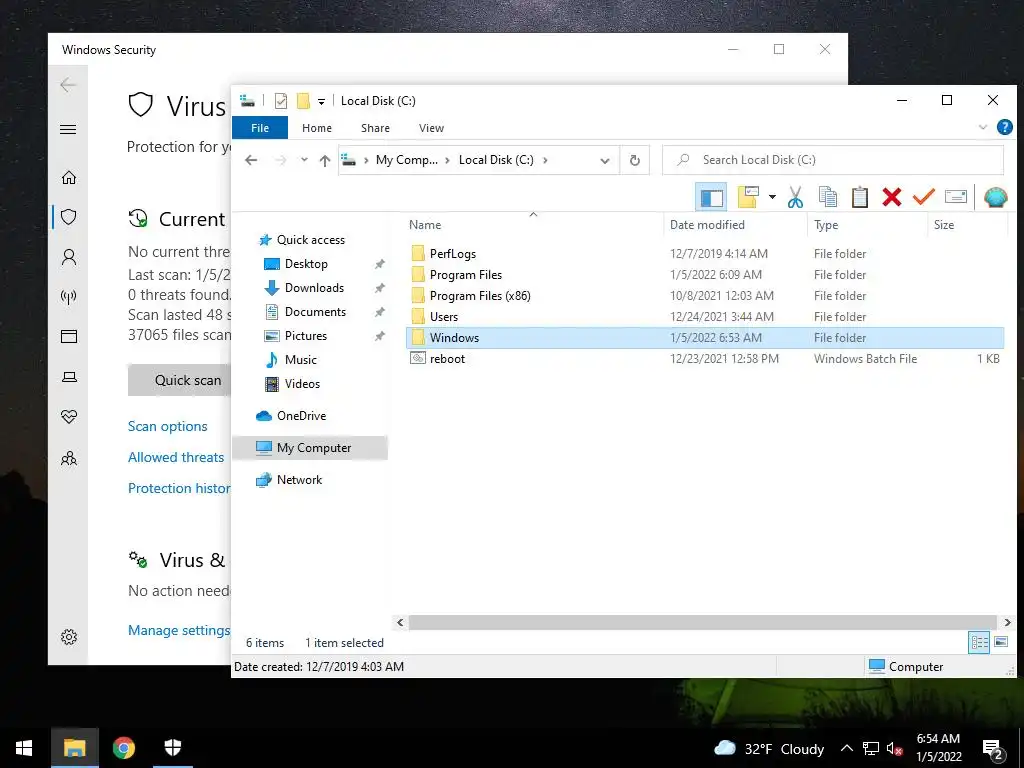1024x768 pixels.
Task: Open Google Chrome from the taskbar
Action: pyautogui.click(x=123, y=748)
